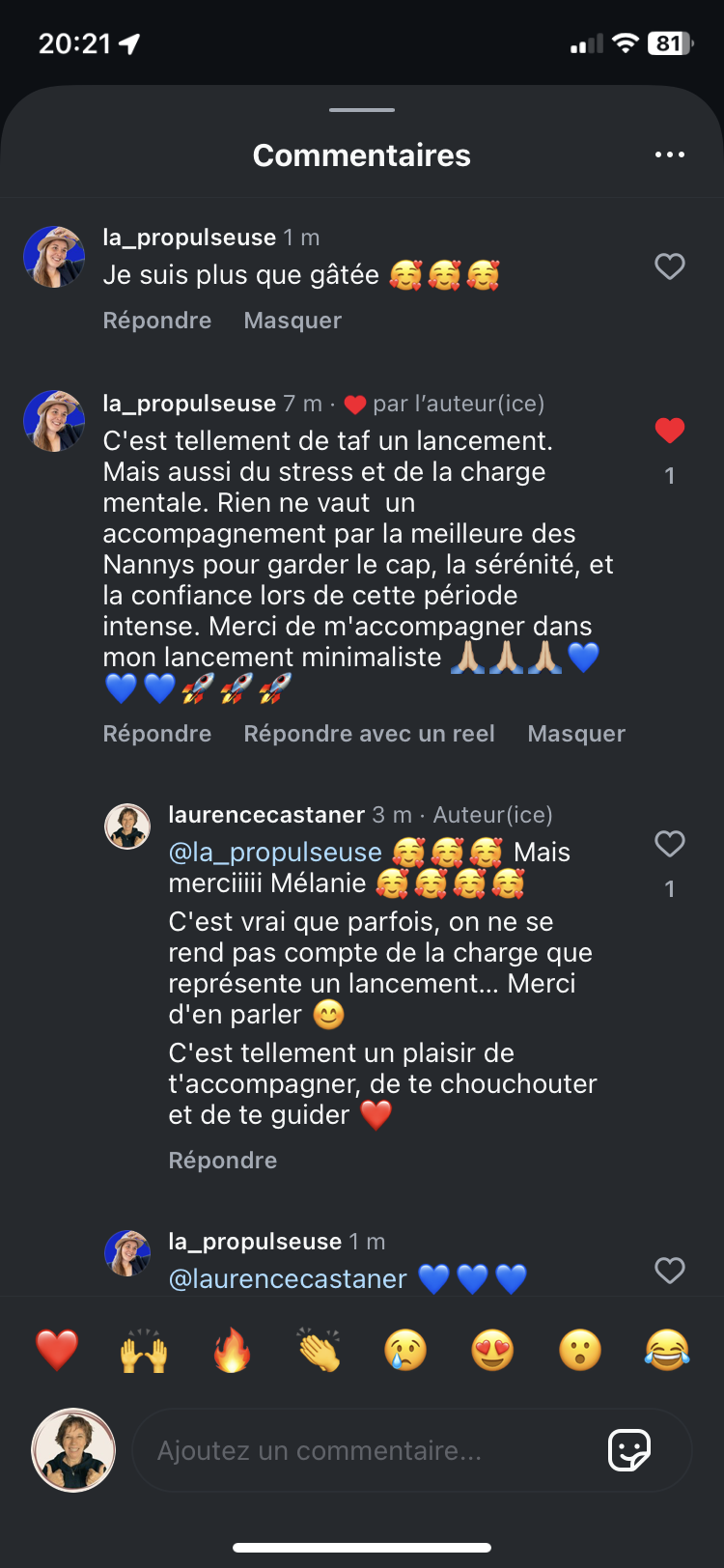Open the three-dots options menu
Image resolution: width=724 pixels, height=1568 pixels.
(669, 154)
